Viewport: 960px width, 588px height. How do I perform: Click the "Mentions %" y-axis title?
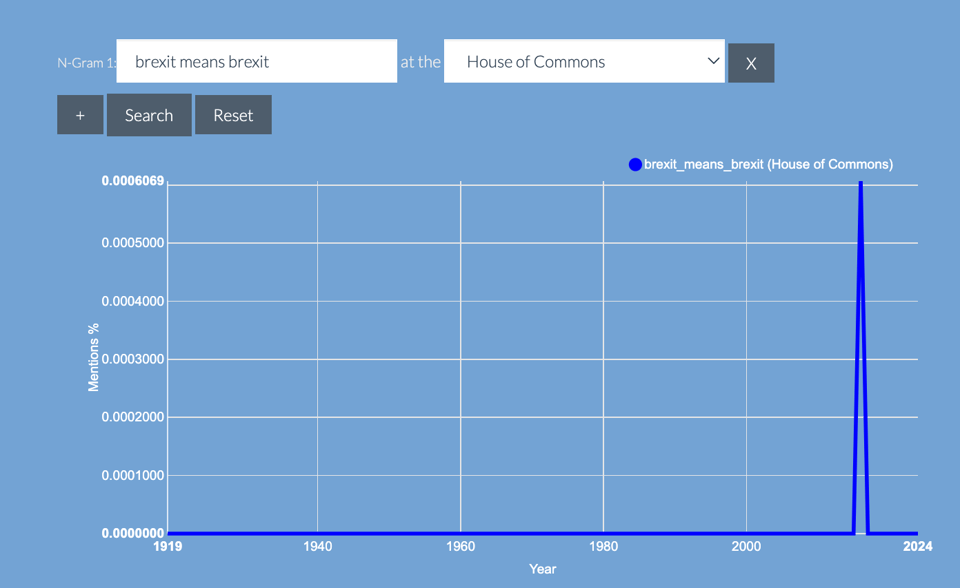click(x=94, y=357)
